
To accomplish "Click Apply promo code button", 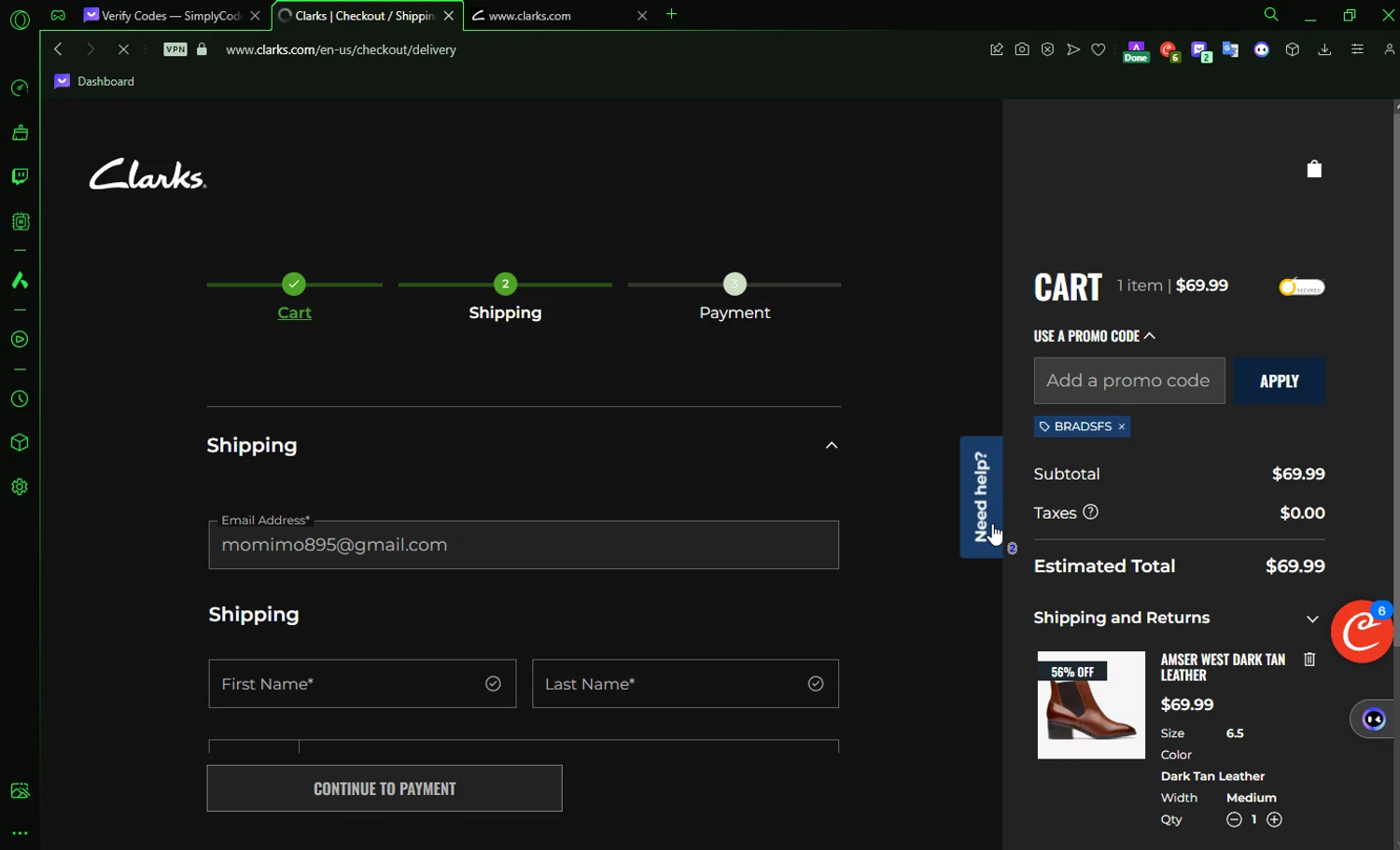I will point(1279,381).
